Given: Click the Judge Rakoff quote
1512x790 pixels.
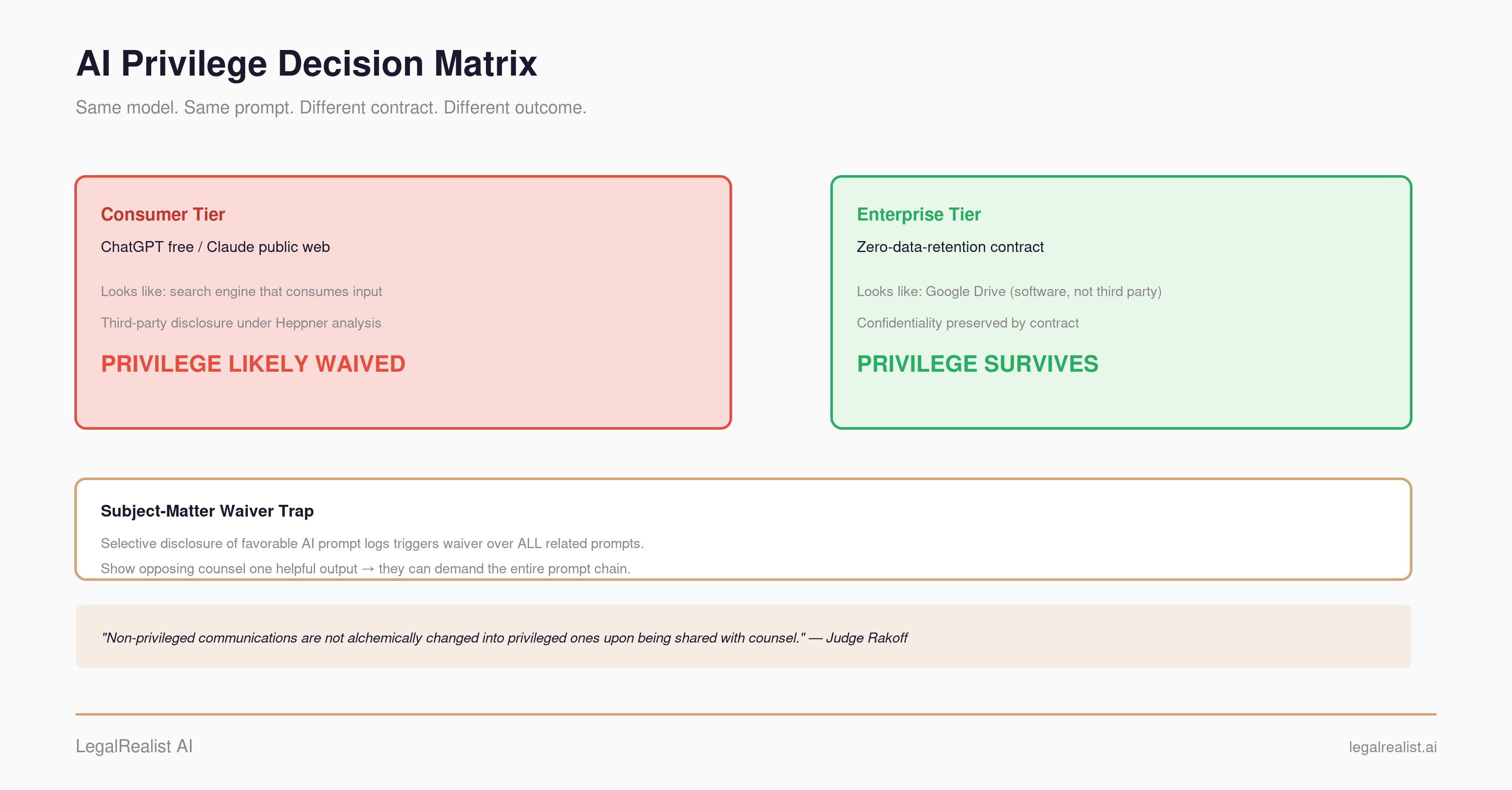Looking at the screenshot, I should click(504, 638).
